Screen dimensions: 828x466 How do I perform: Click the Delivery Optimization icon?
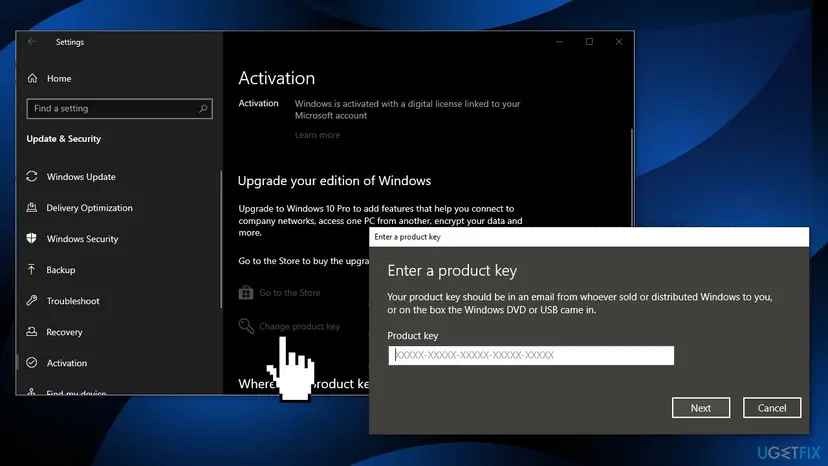click(x=32, y=208)
